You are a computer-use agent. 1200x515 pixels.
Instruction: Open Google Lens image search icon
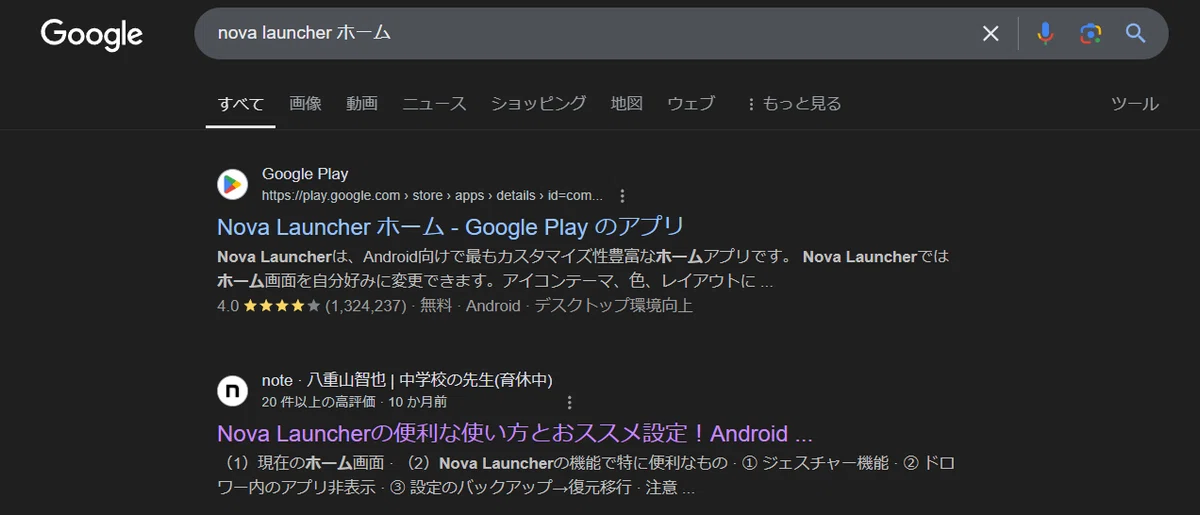[1090, 34]
